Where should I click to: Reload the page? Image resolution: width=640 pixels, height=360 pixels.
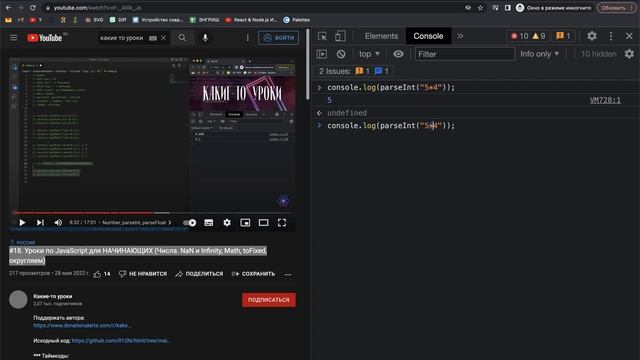pos(33,8)
